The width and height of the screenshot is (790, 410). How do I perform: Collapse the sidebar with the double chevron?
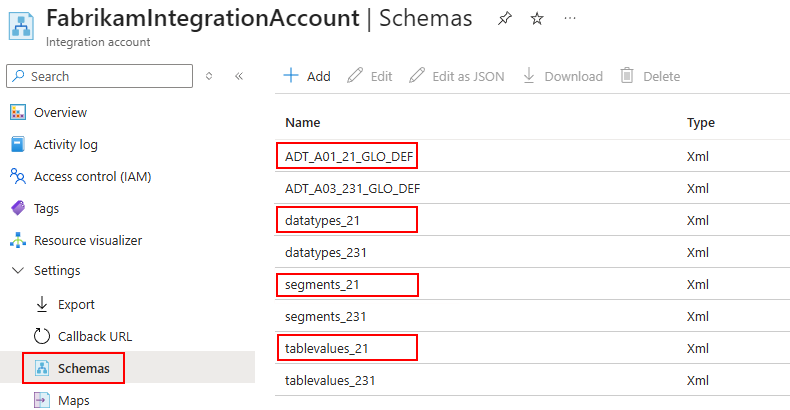pos(239,76)
